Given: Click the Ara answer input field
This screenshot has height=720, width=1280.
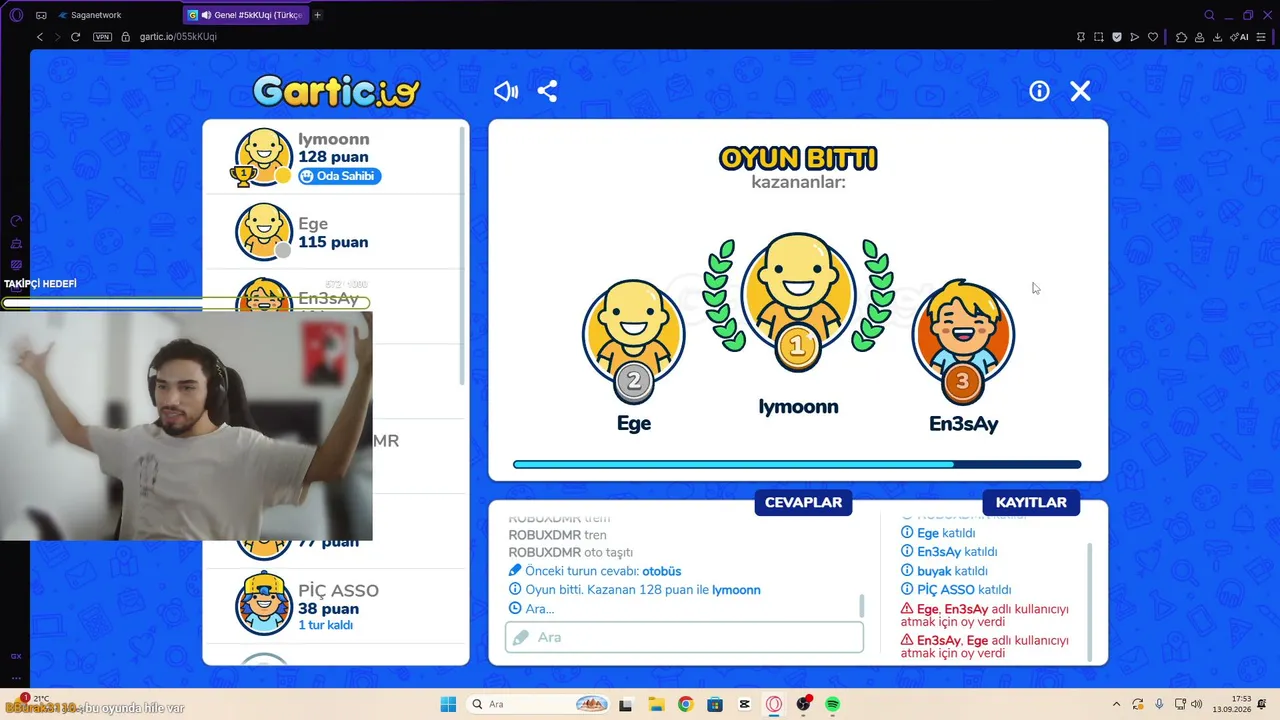Looking at the screenshot, I should (684, 637).
